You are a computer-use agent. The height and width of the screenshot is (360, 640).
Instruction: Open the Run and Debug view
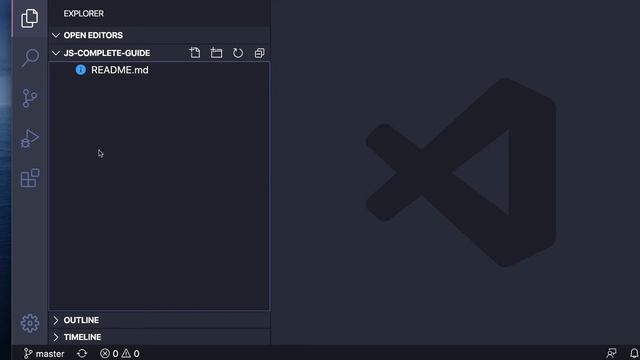[x=29, y=138]
